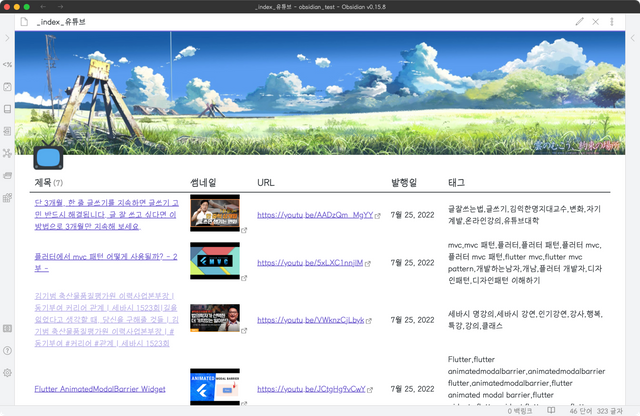The width and height of the screenshot is (640, 416).
Task: Click the 7월 25, 2022 date in mvc row
Action: pyautogui.click(x=412, y=263)
